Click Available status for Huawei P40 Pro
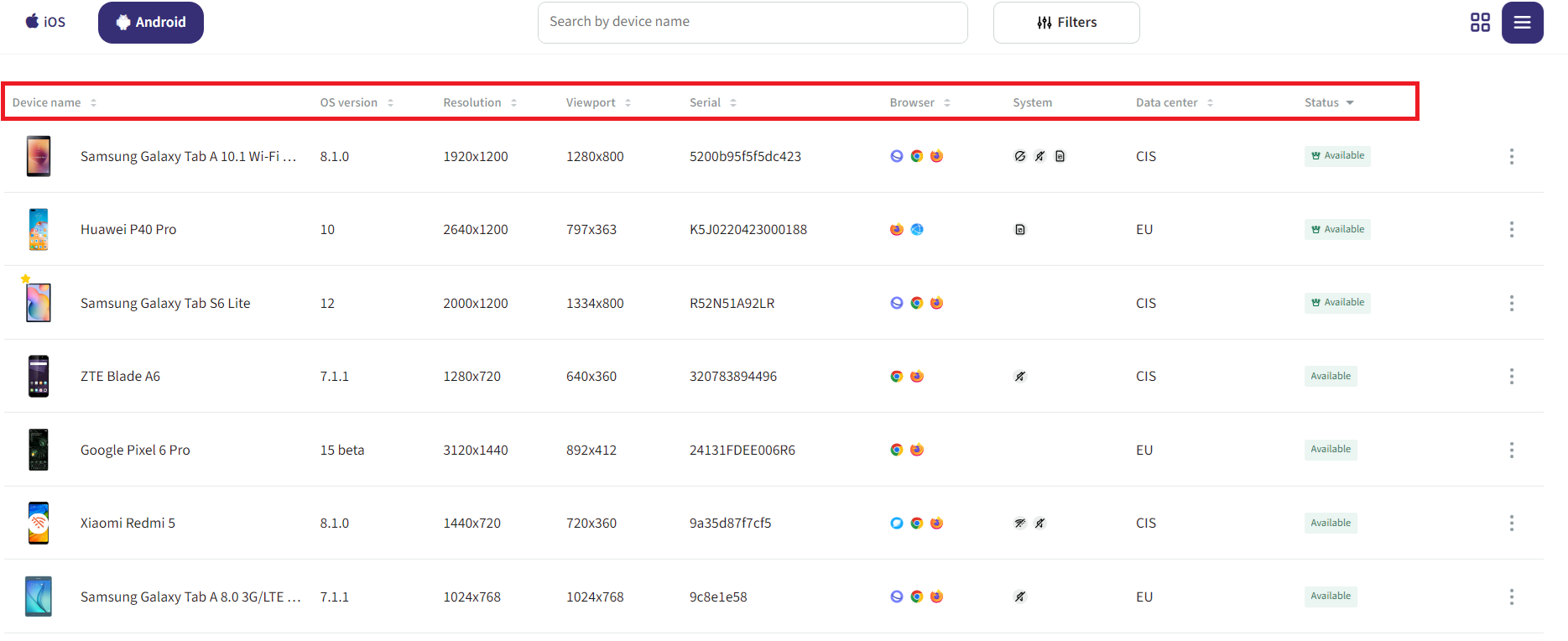This screenshot has width=1568, height=641. point(1337,229)
